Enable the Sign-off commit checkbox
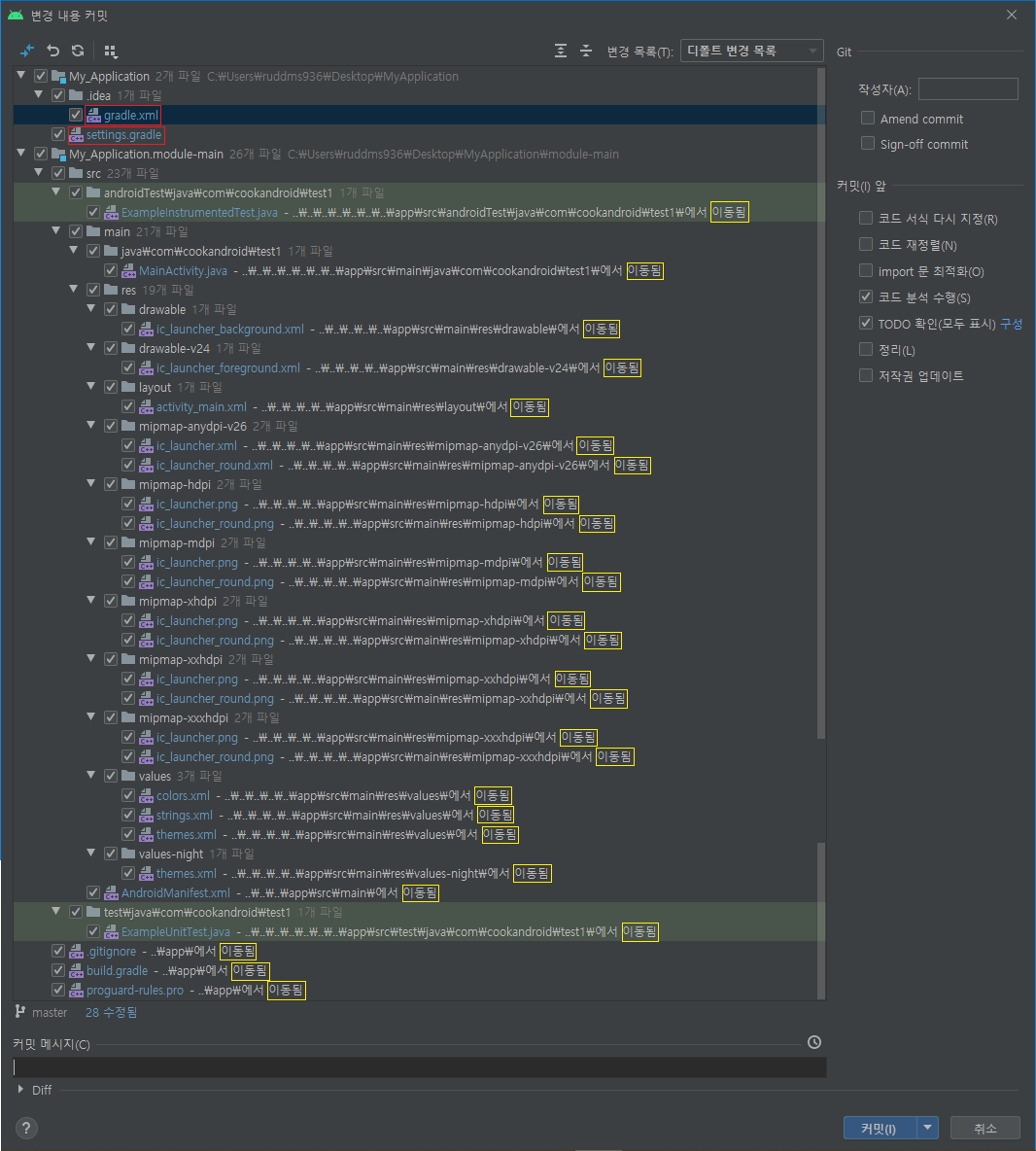Image resolution: width=1036 pixels, height=1151 pixels. click(868, 144)
